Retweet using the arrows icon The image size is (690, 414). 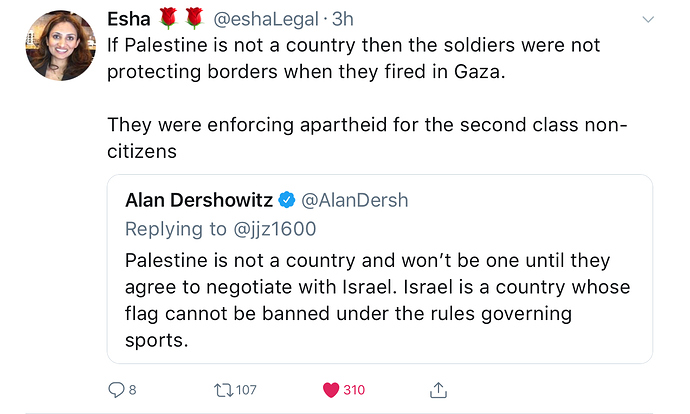(x=224, y=390)
